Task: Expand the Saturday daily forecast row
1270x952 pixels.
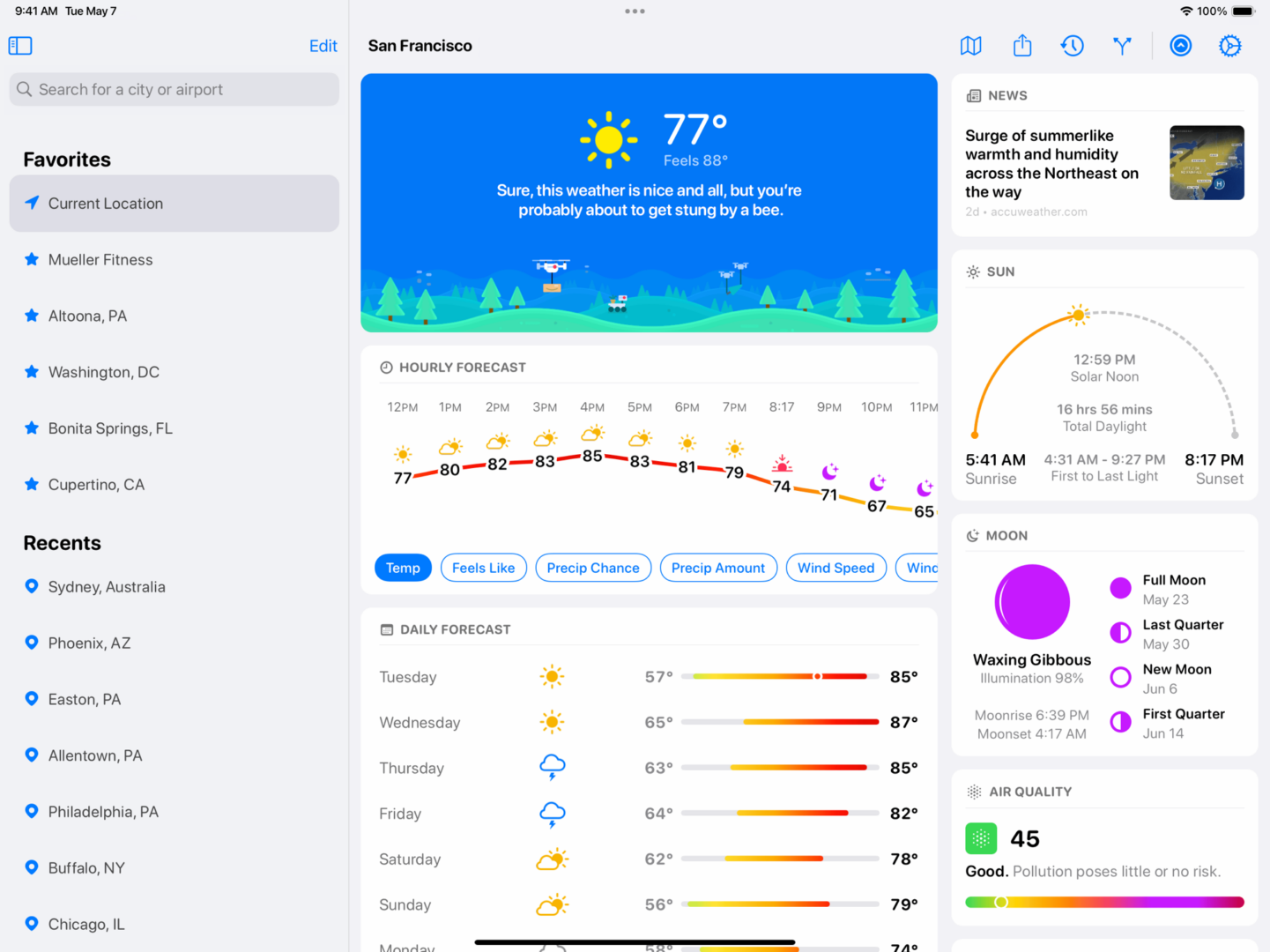Action: pyautogui.click(x=648, y=859)
